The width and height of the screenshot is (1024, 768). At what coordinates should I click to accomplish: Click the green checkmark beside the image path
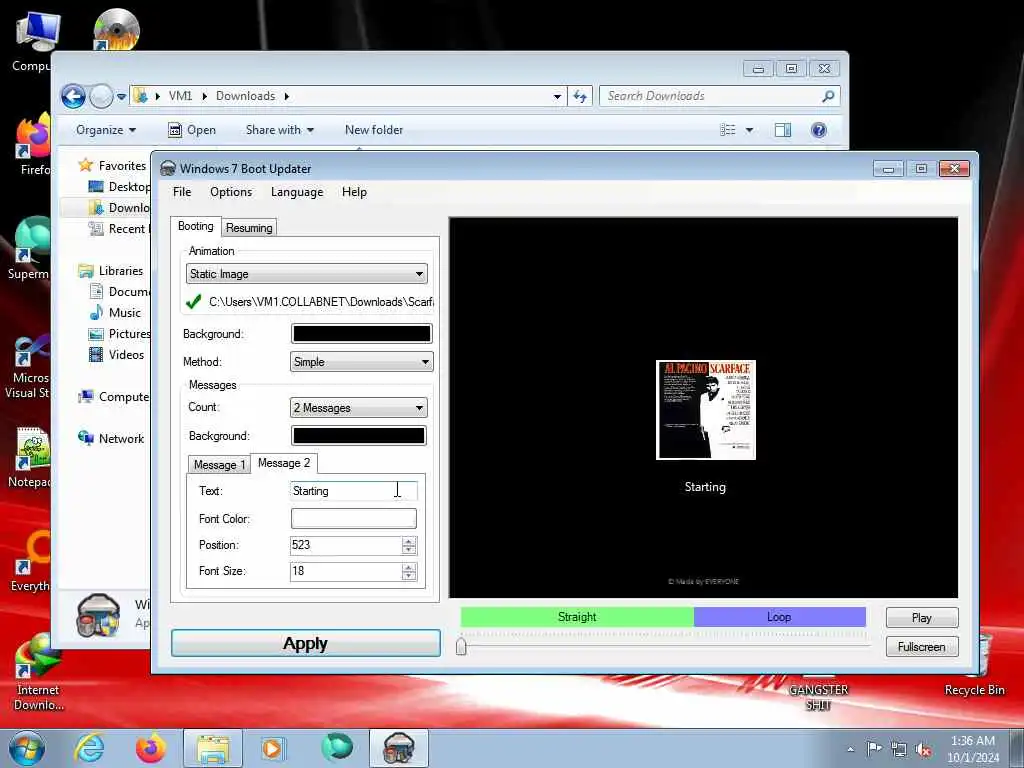[193, 302]
